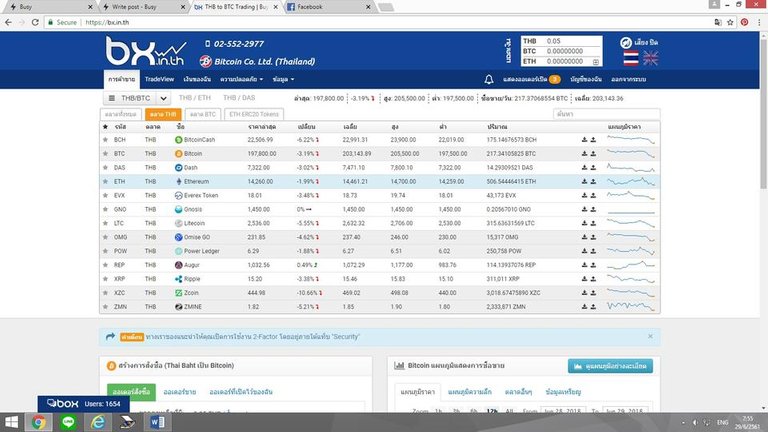Select the BTC market tab
The height and width of the screenshot is (432, 768).
tap(203, 114)
